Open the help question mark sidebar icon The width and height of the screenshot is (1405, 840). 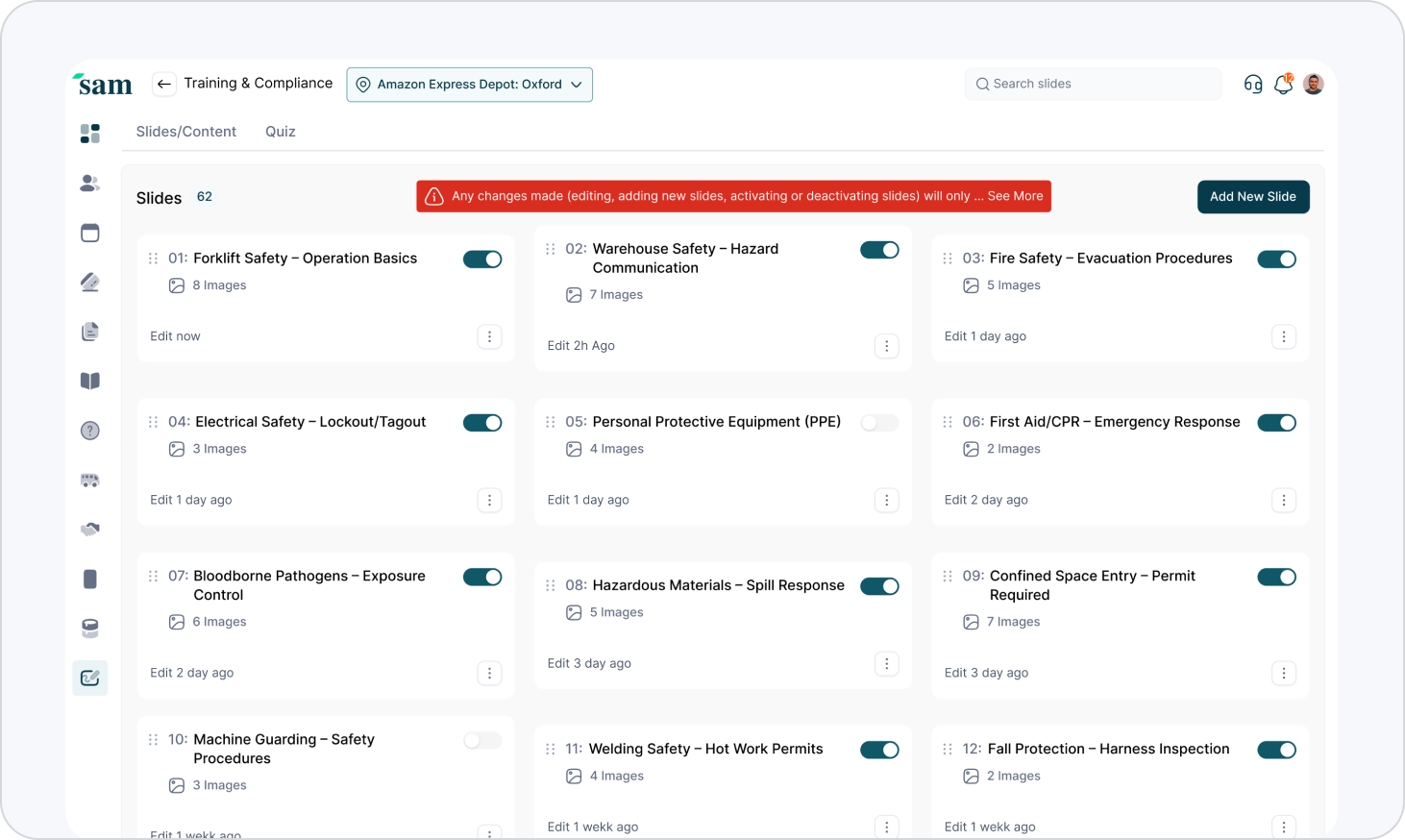[90, 431]
